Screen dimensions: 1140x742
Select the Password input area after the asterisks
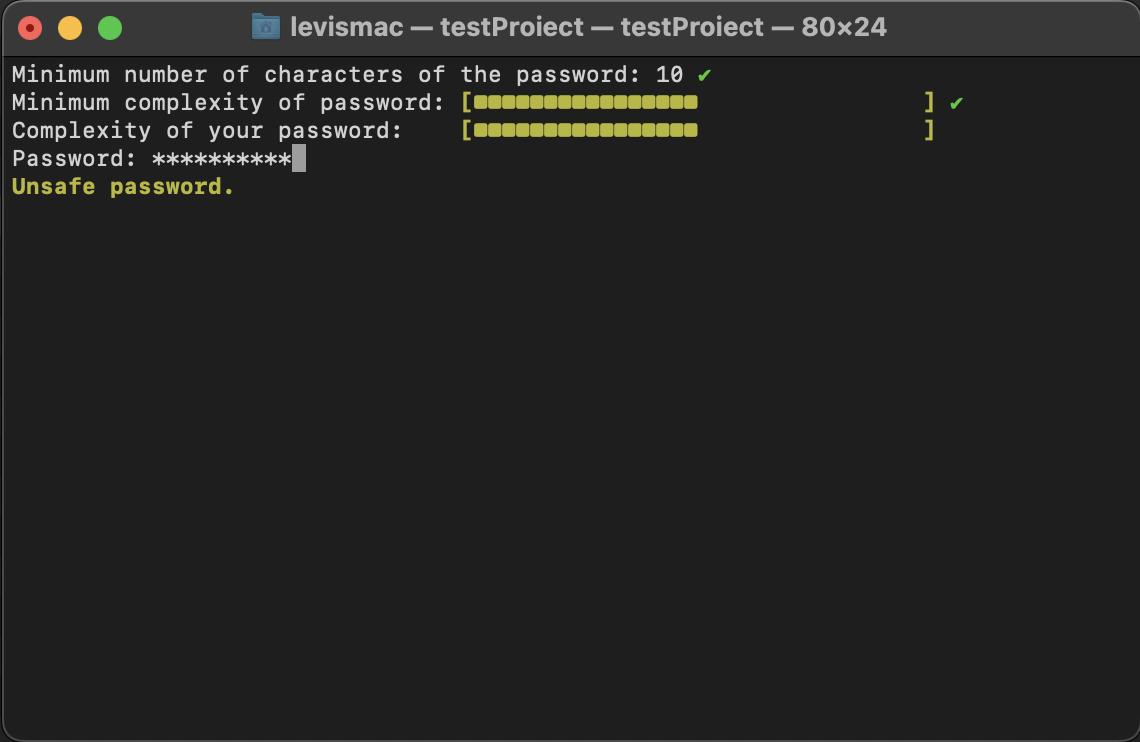click(300, 157)
